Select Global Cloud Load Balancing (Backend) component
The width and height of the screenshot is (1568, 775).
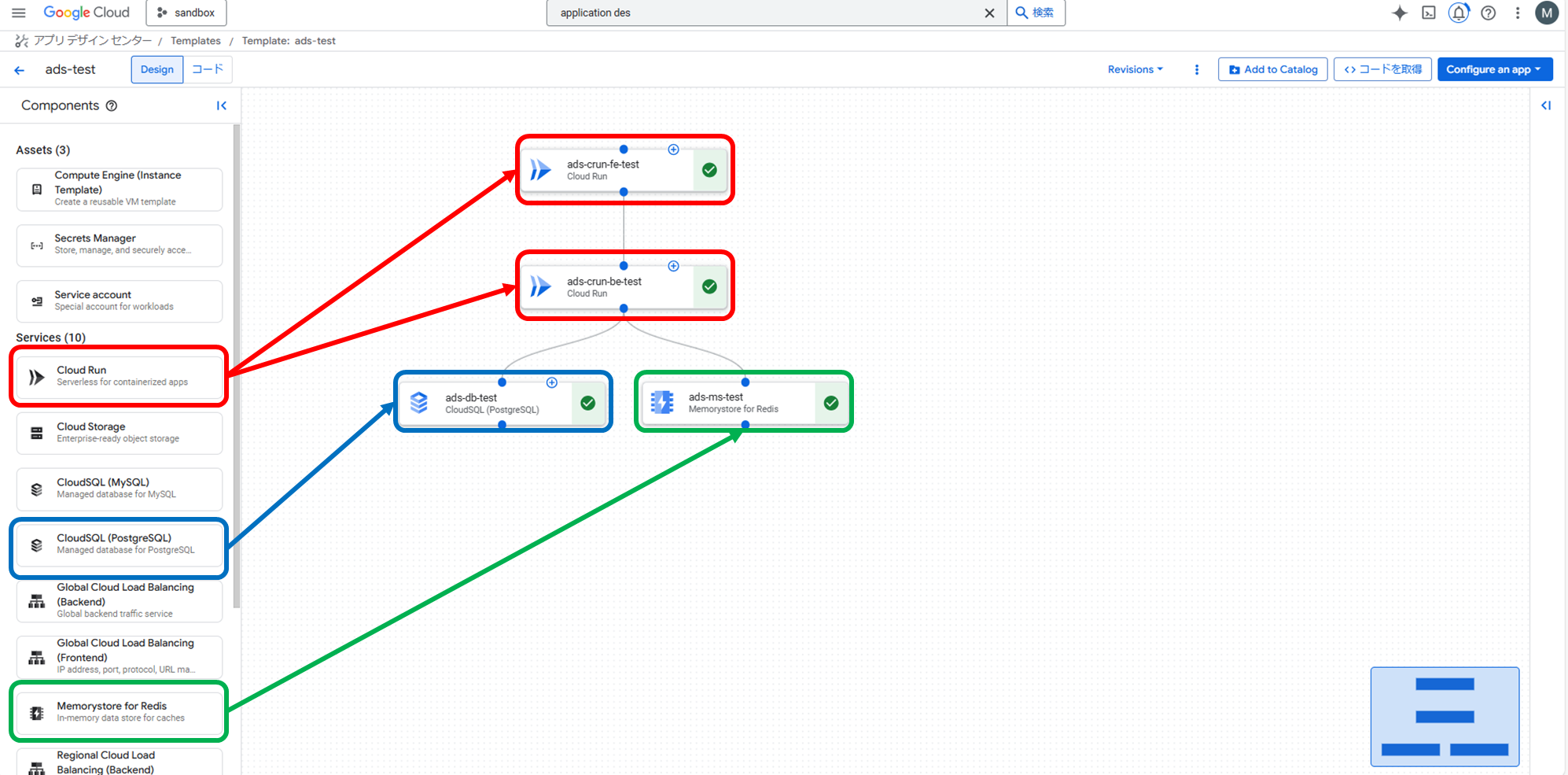pyautogui.click(x=120, y=600)
